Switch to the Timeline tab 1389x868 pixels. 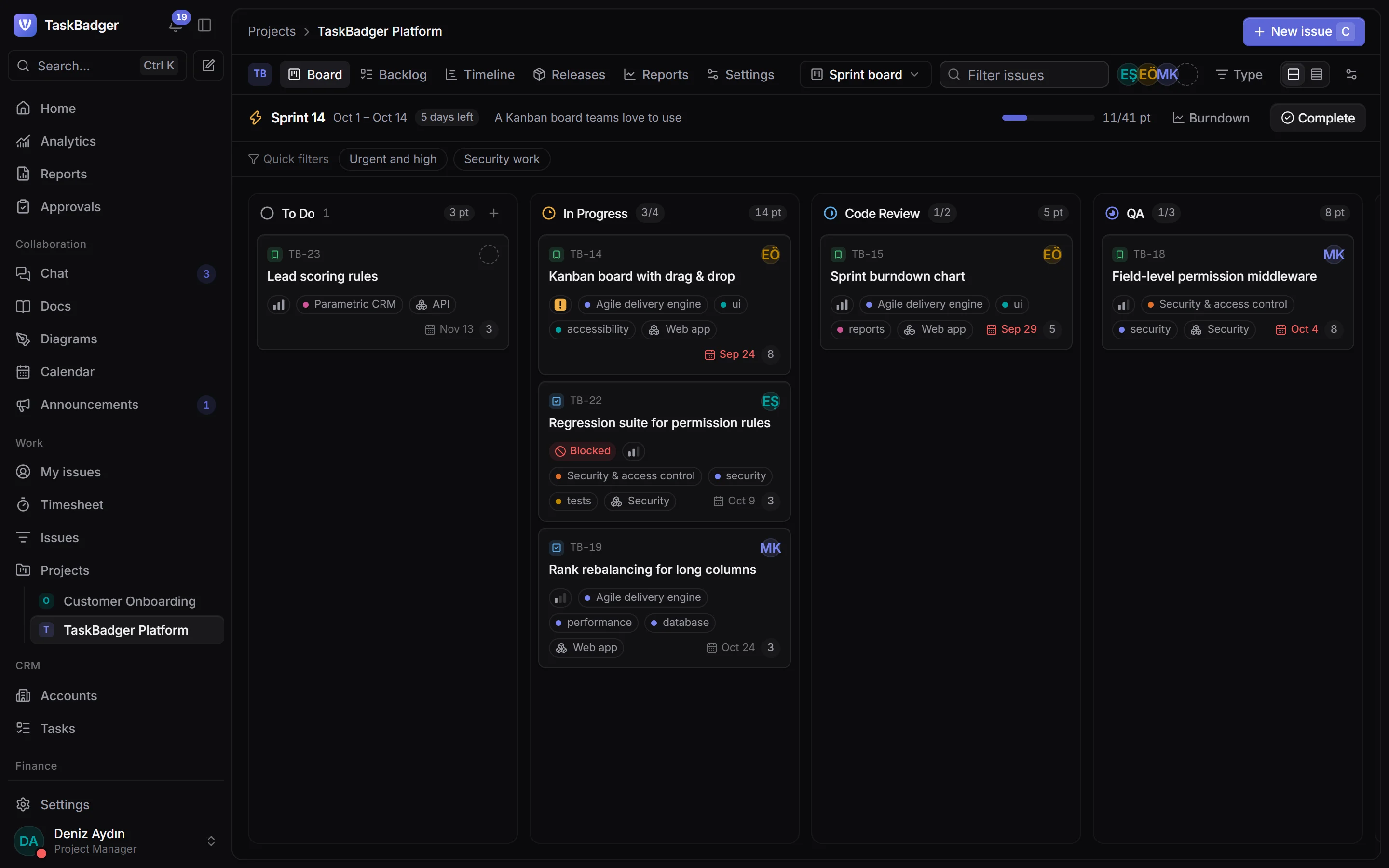[x=480, y=75]
